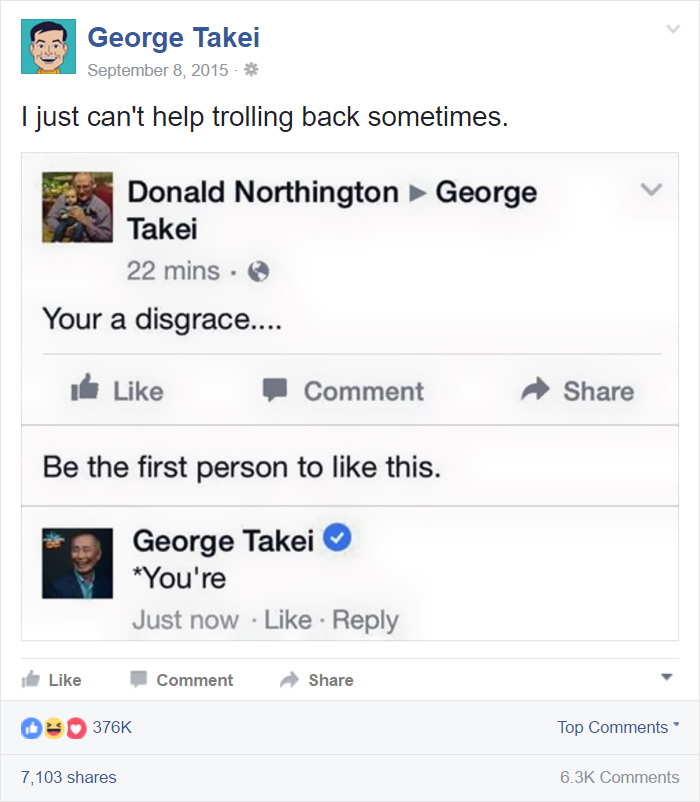The width and height of the screenshot is (700, 802).
Task: Open the 7,103 shares list
Action: (67, 777)
